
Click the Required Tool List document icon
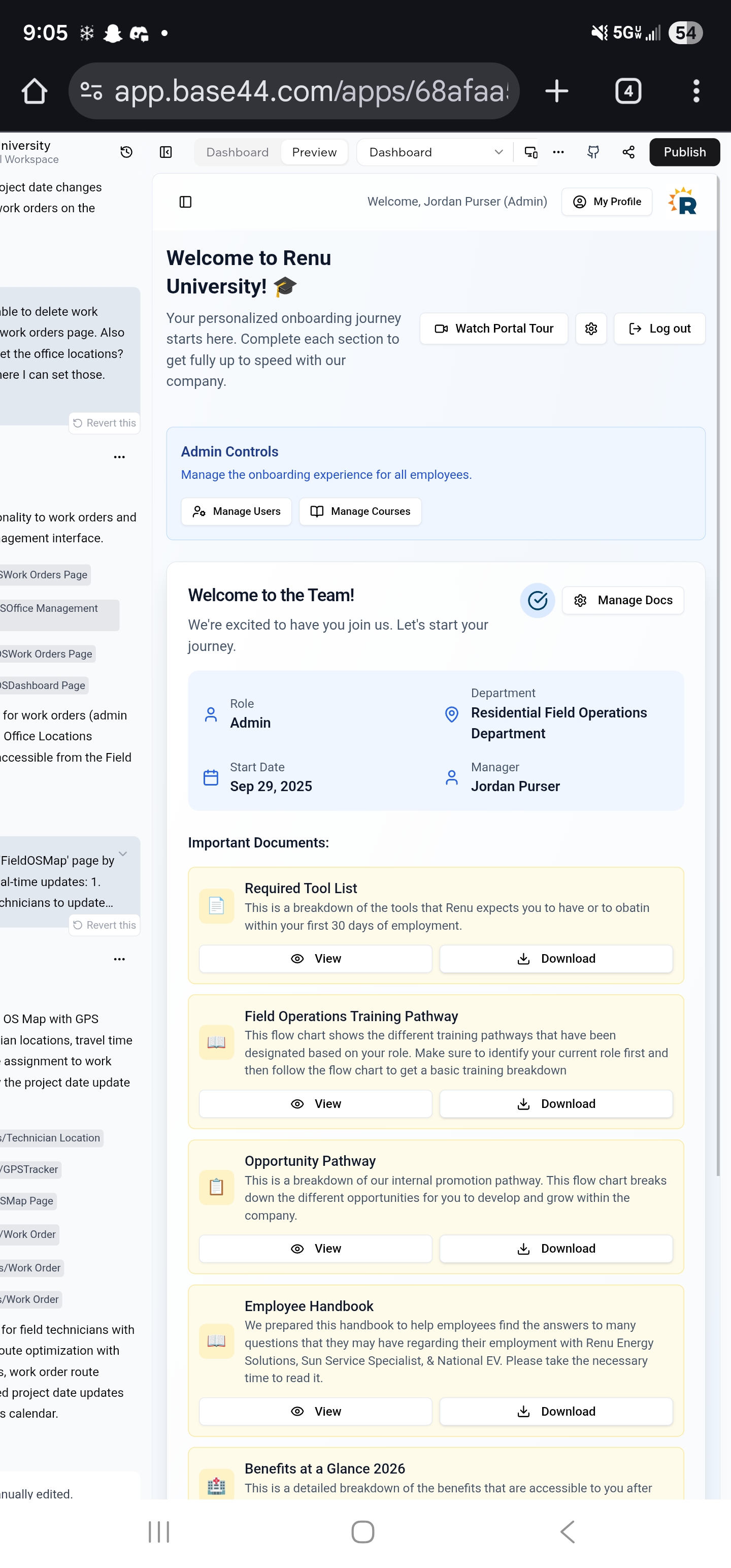pyautogui.click(x=217, y=906)
